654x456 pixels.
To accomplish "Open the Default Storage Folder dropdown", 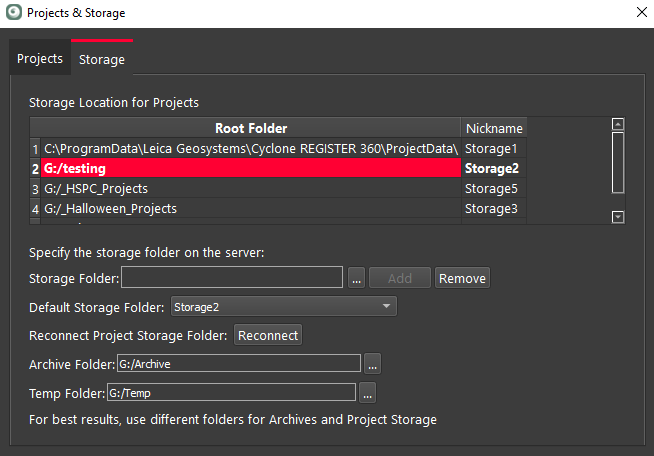I will 284,307.
